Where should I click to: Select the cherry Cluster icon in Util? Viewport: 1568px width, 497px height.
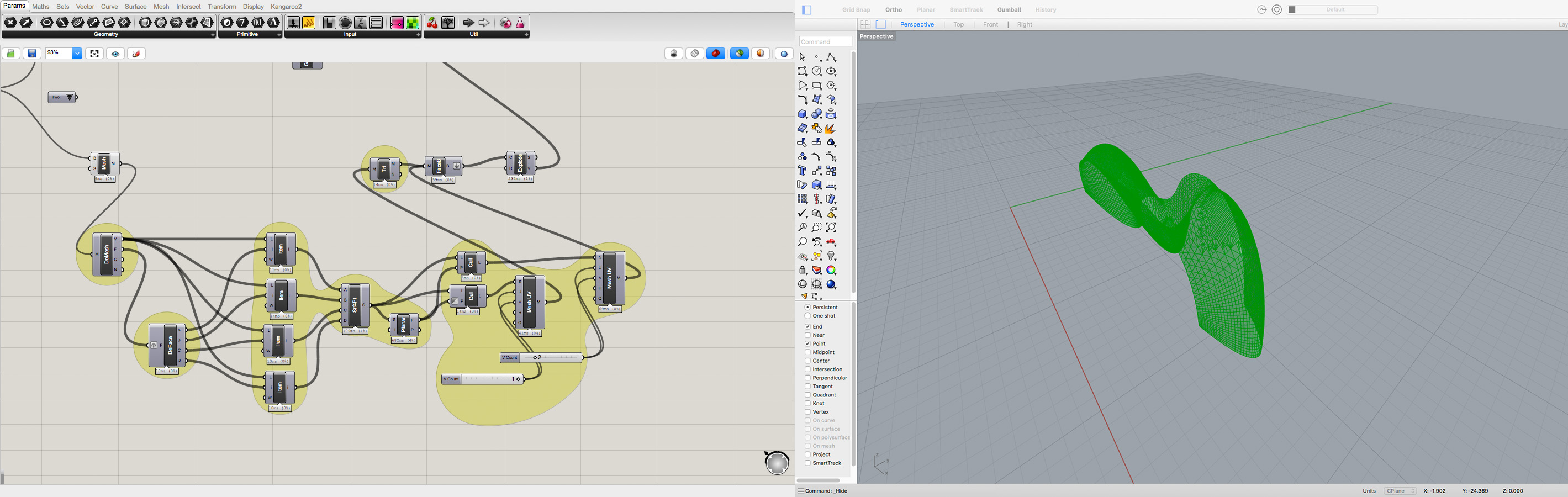(x=432, y=23)
